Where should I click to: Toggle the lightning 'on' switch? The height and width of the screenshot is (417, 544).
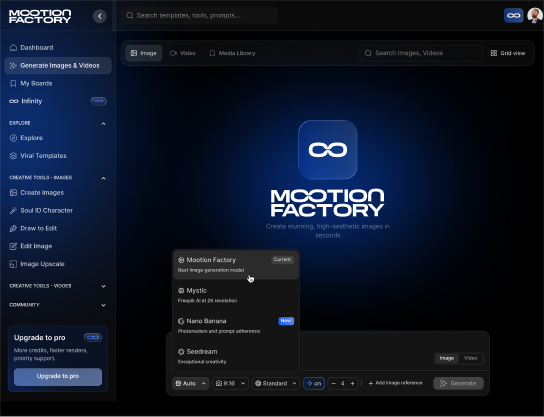[314, 383]
